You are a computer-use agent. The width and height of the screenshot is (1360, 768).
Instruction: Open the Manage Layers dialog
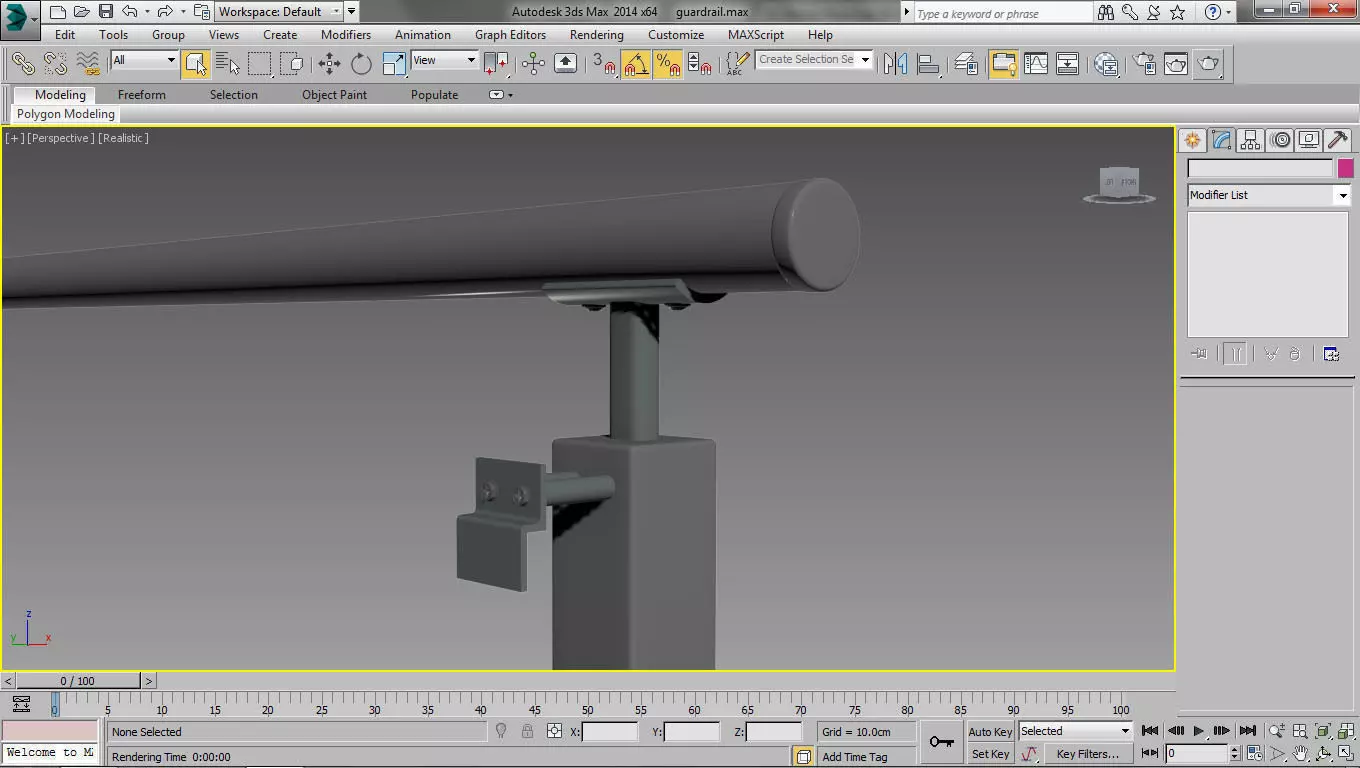966,63
